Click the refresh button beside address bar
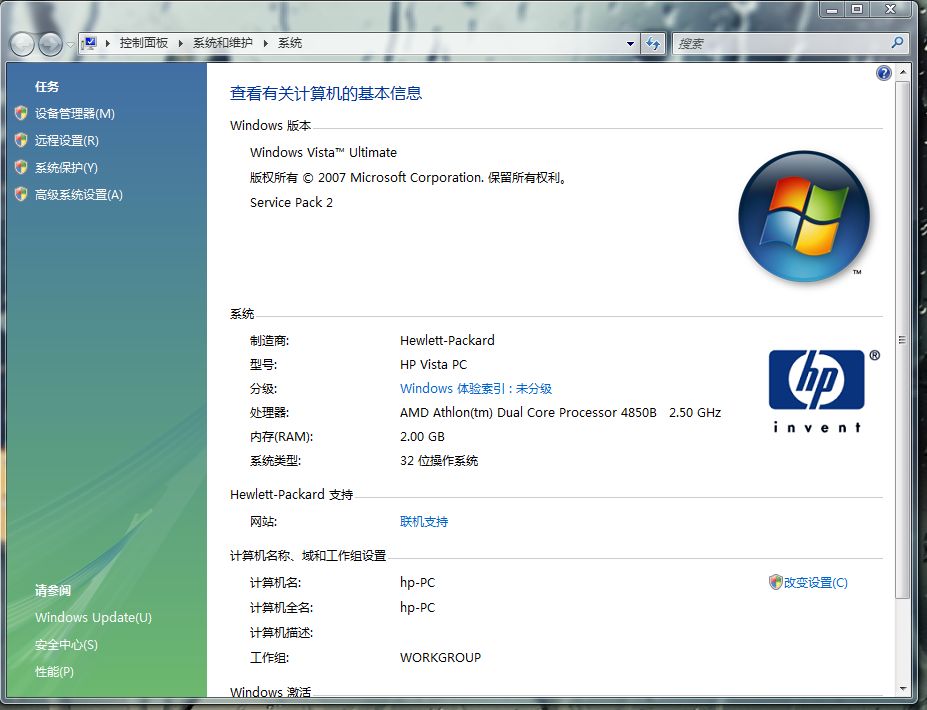Image resolution: width=927 pixels, height=710 pixels. (x=653, y=44)
